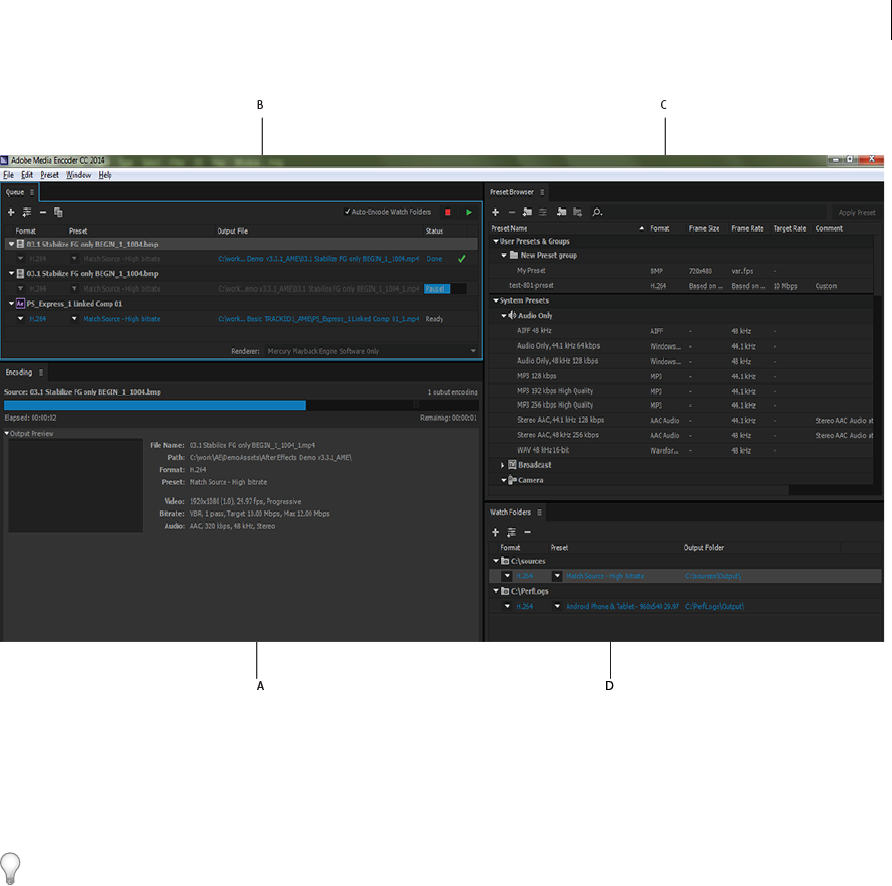Select My Preset row

coord(682,271)
